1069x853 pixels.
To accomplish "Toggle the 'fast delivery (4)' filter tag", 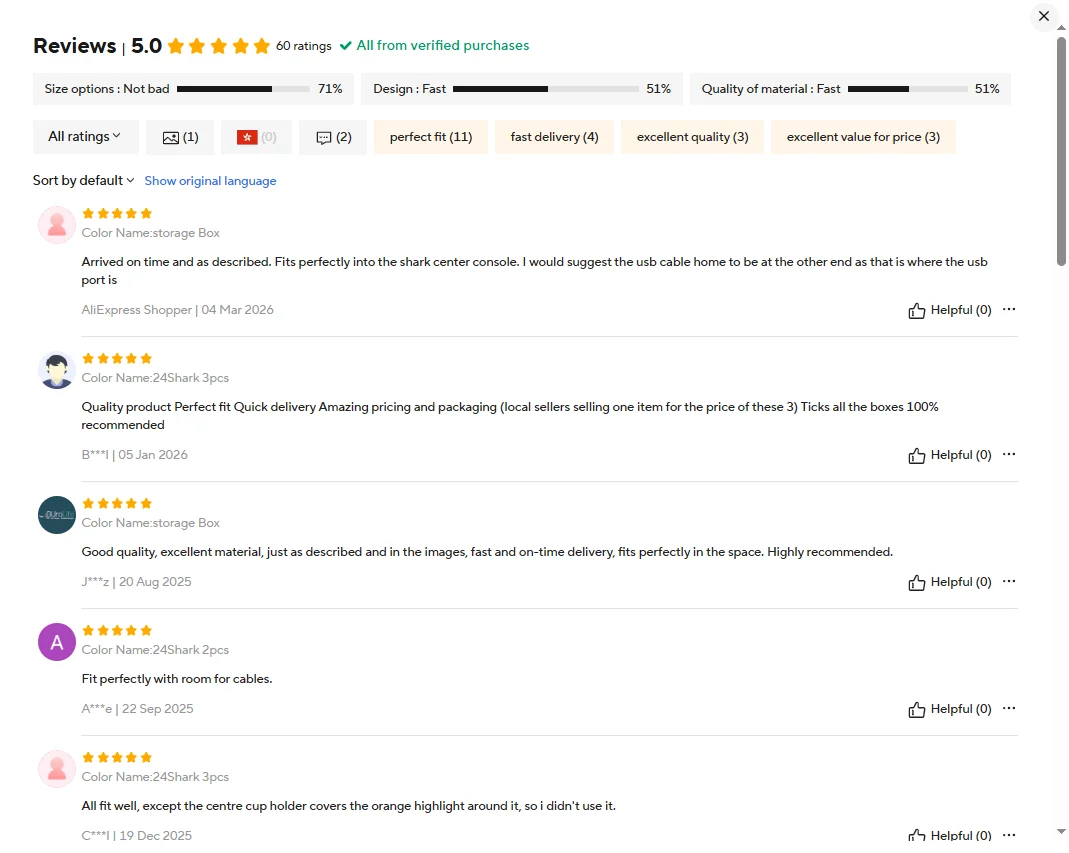I will coord(554,137).
